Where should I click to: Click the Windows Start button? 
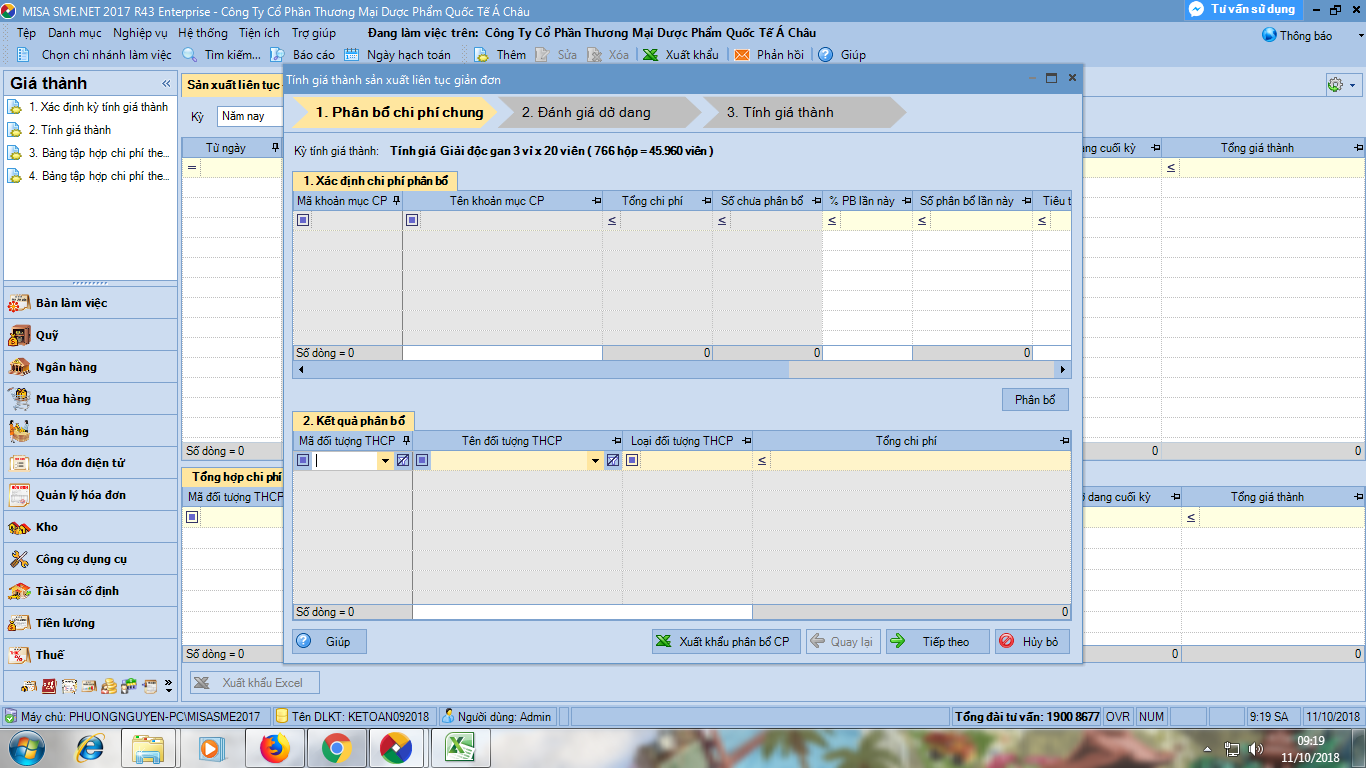coord(27,748)
